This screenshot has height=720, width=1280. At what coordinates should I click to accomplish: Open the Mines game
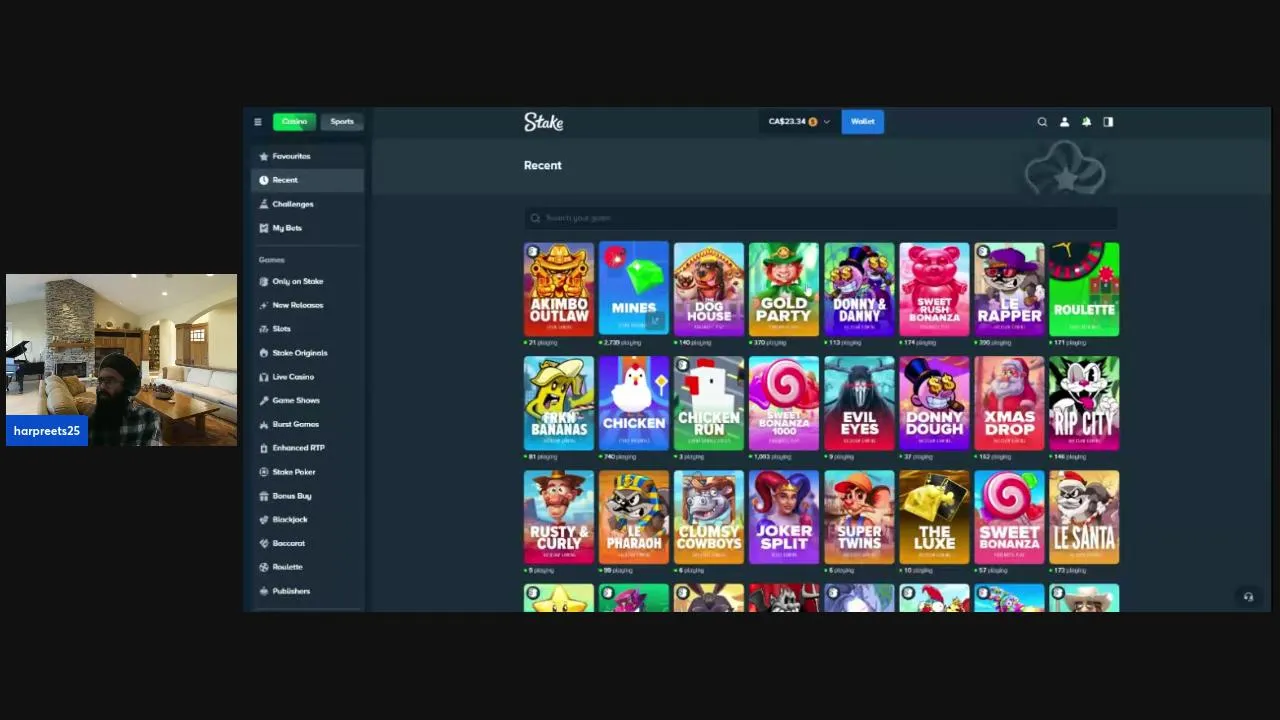pos(634,289)
